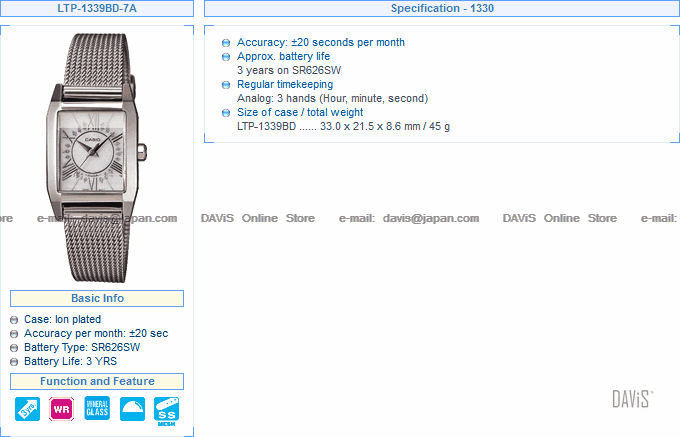This screenshot has width=680, height=437.
Task: Click the dome-shaped glass feature icon
Action: tap(132, 409)
